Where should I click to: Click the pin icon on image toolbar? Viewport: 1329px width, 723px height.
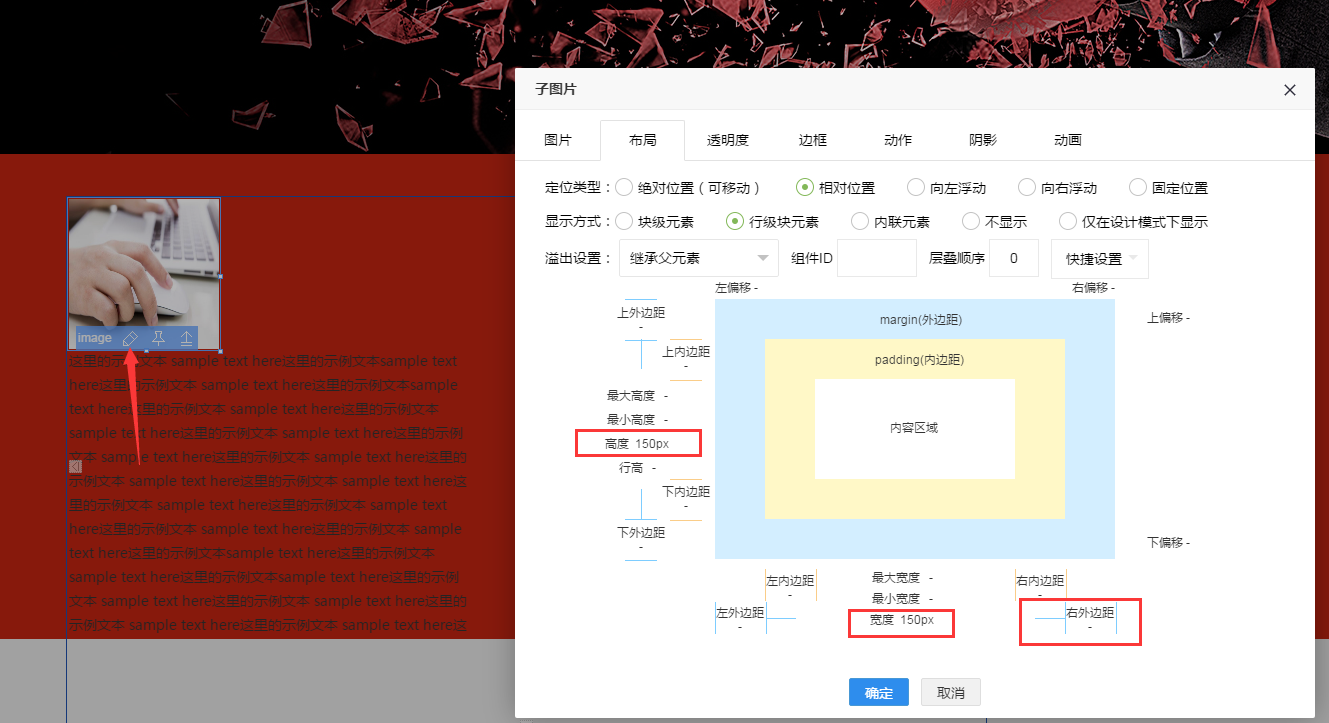point(158,339)
